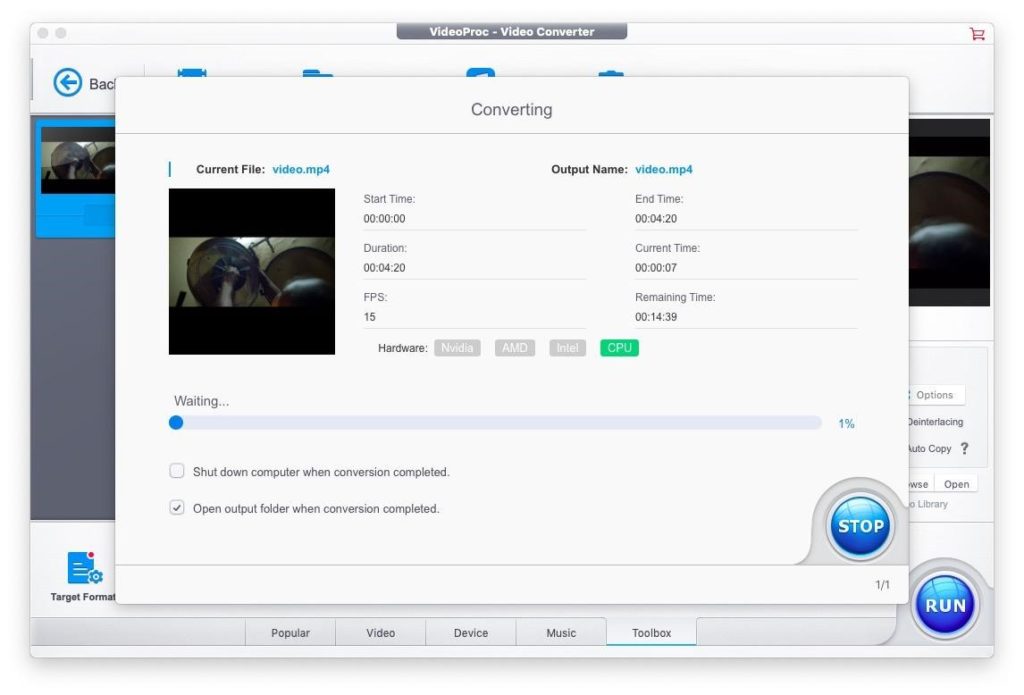Click the Open button for output folder

pos(956,484)
